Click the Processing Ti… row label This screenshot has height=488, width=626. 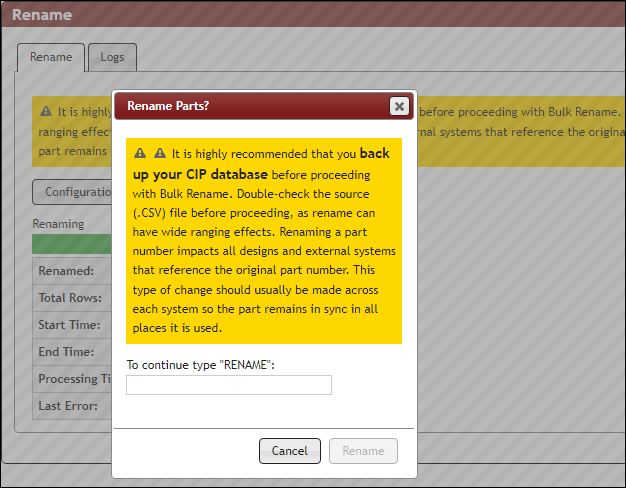tap(75, 379)
